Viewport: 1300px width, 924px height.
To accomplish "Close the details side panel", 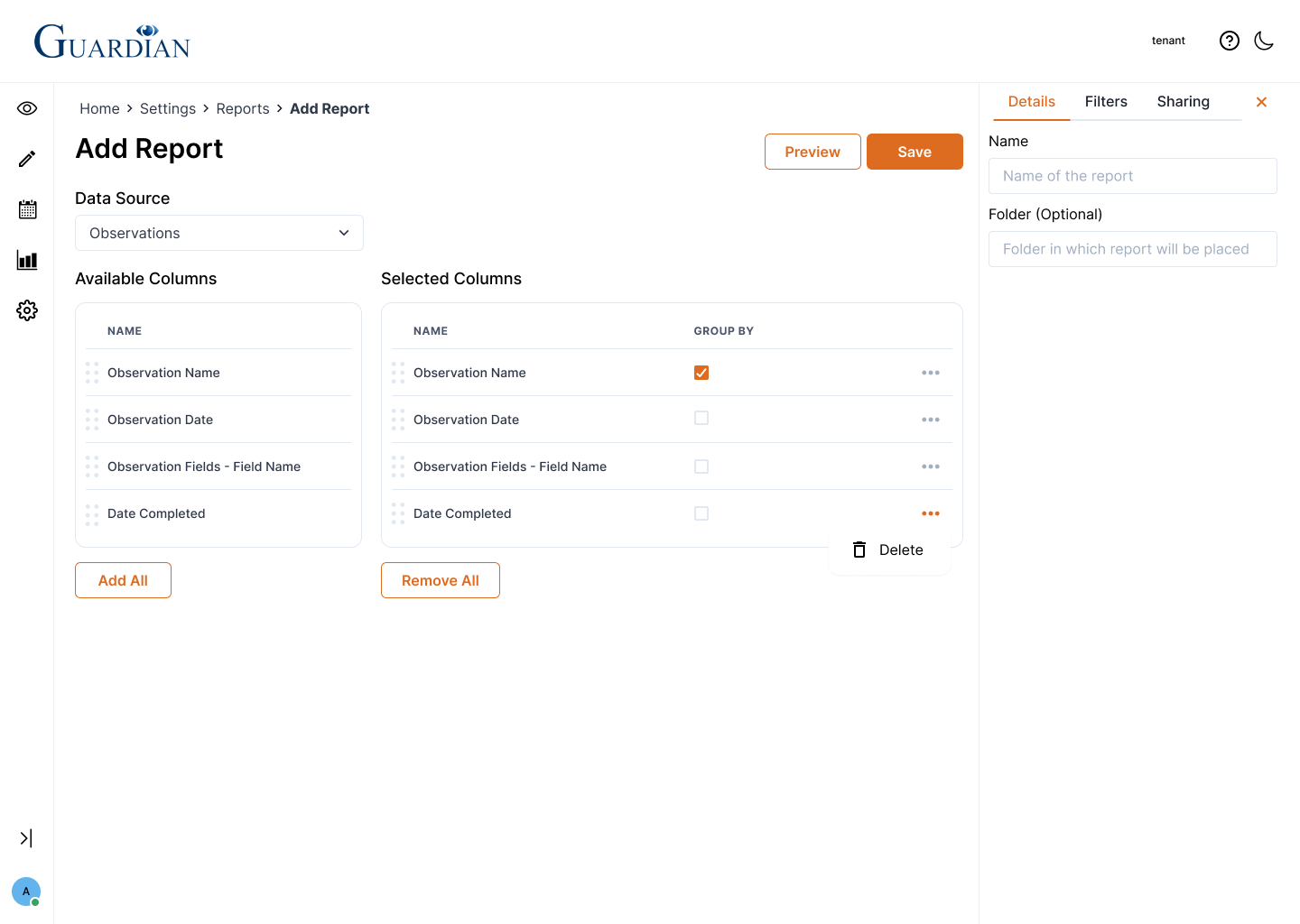I will [1261, 102].
